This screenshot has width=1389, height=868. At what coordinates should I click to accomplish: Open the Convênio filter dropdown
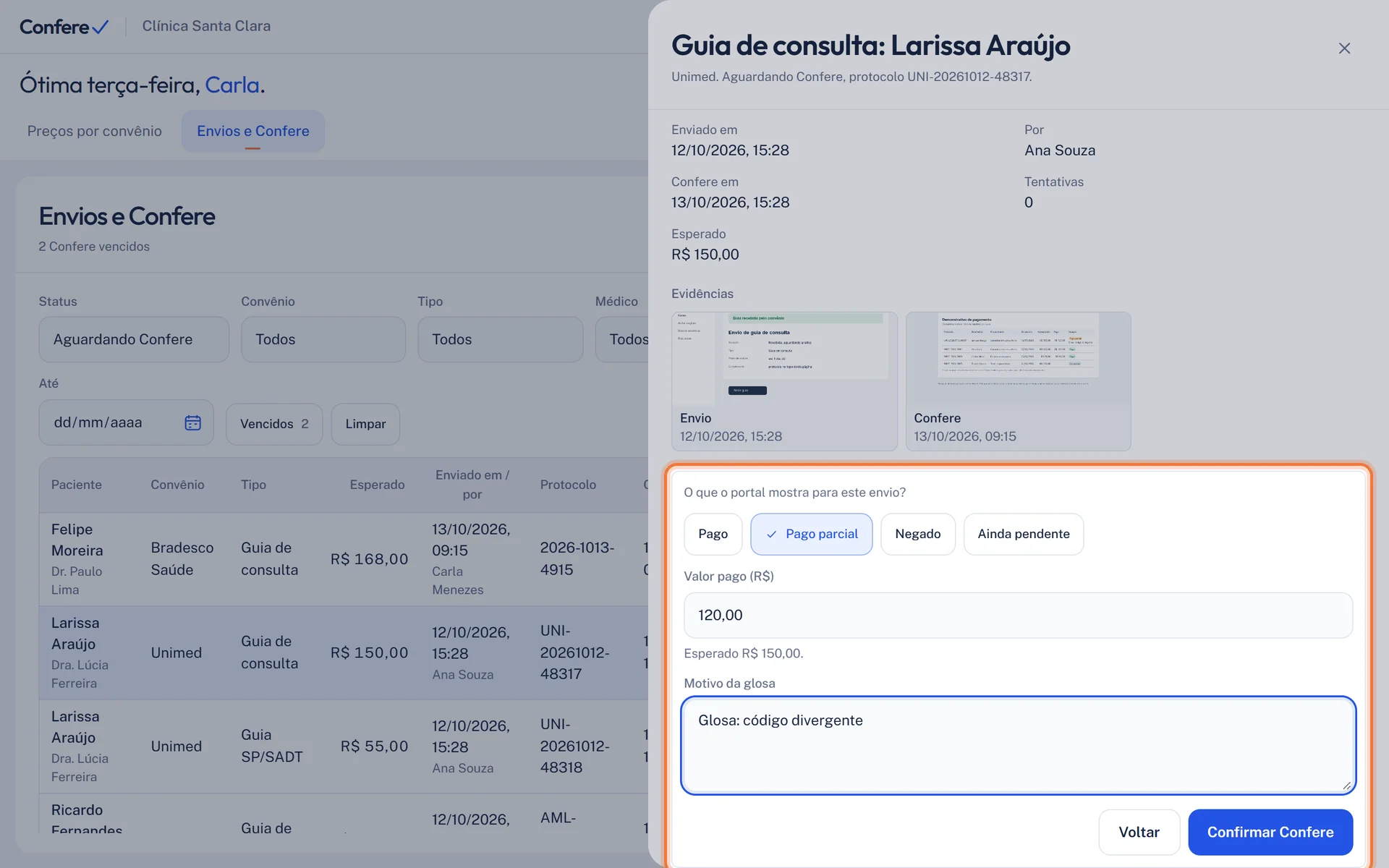point(323,339)
